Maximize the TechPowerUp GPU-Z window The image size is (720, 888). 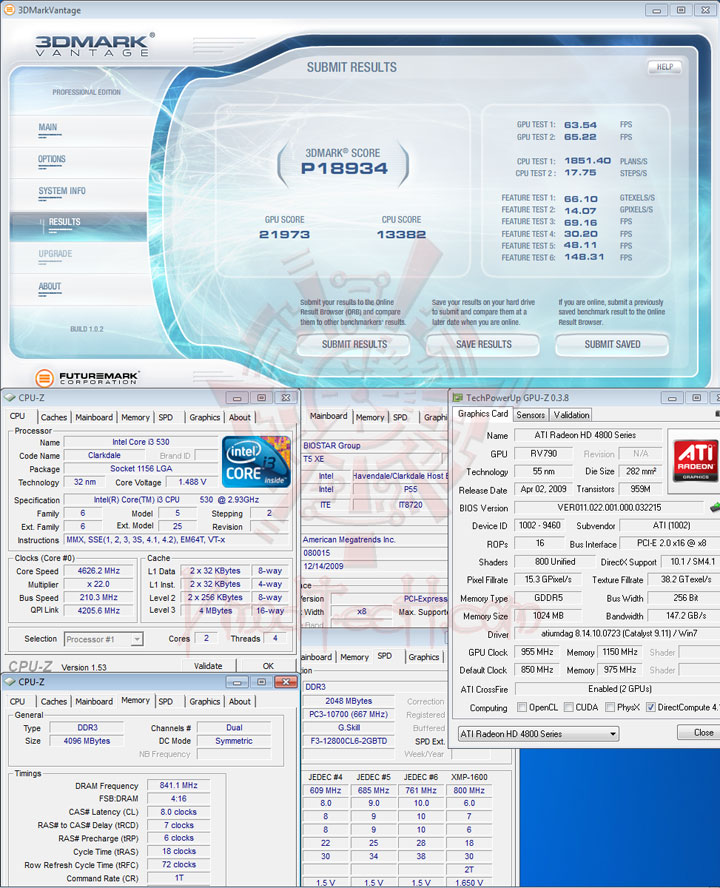coord(697,398)
